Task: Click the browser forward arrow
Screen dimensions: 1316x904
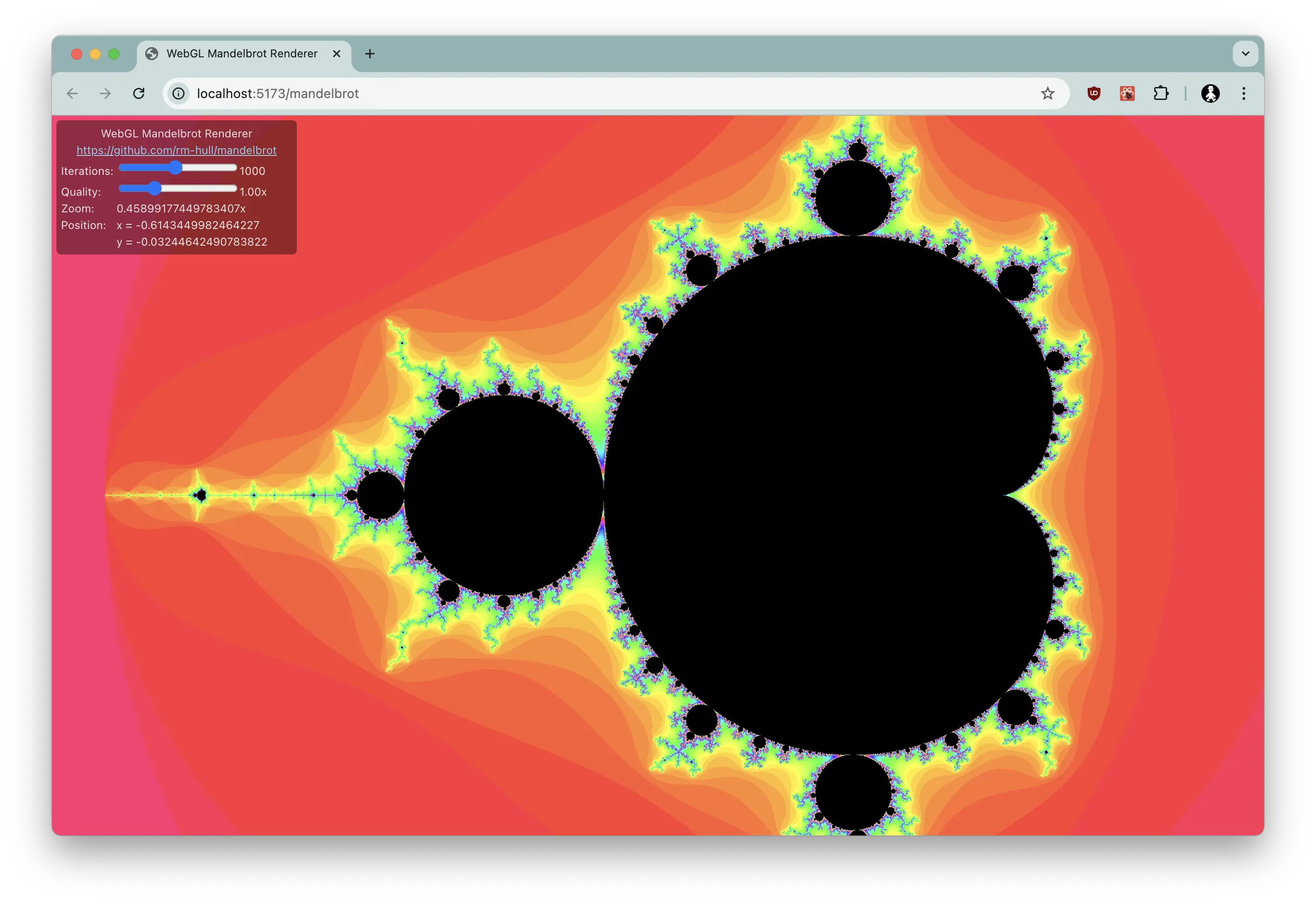Action: [x=105, y=93]
